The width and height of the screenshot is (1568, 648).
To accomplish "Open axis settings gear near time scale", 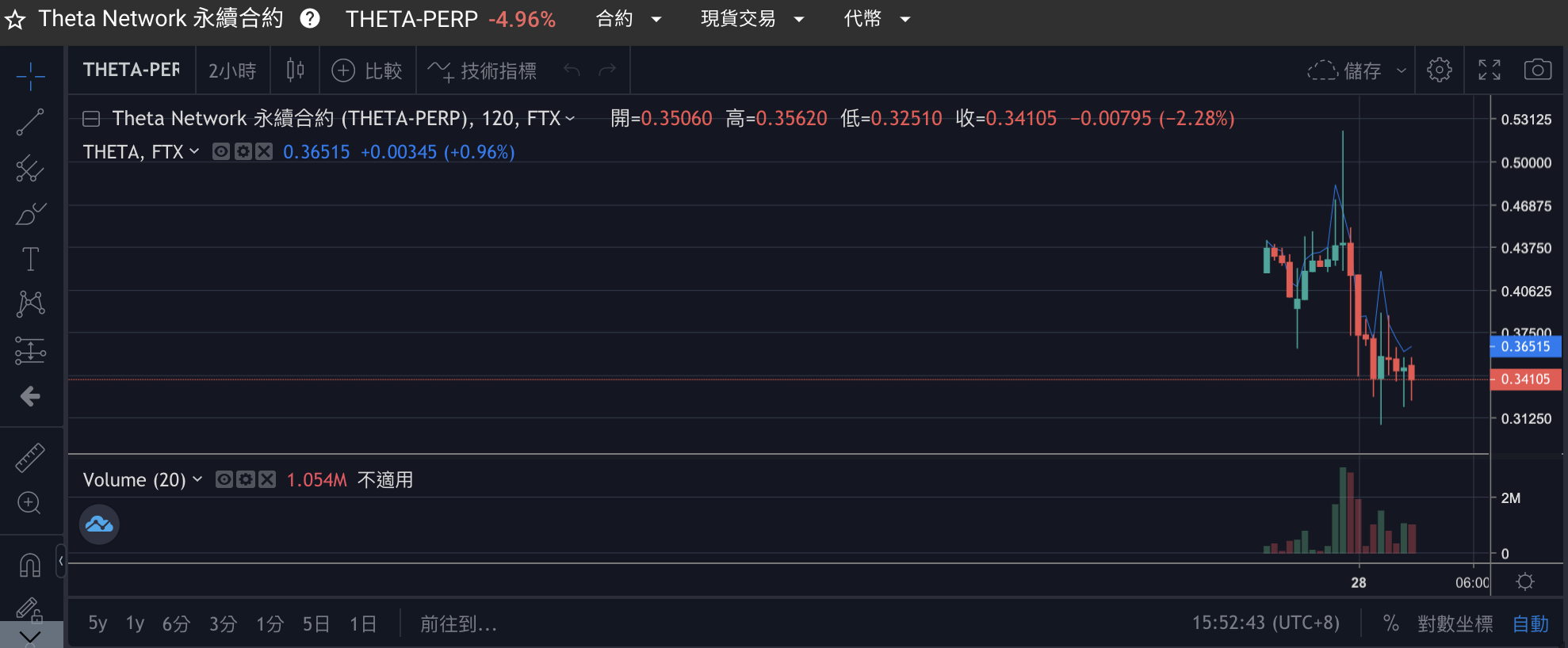I will 1524,582.
